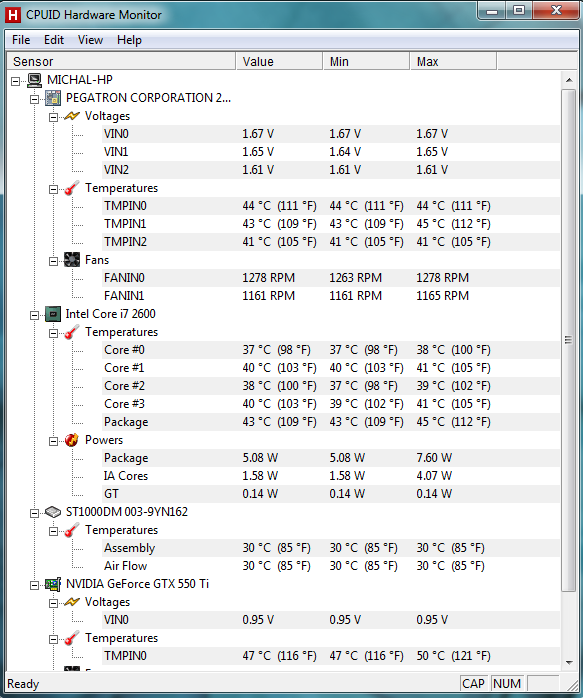
Task: Collapse the NVIDIA Voltages group
Action: click(53, 603)
